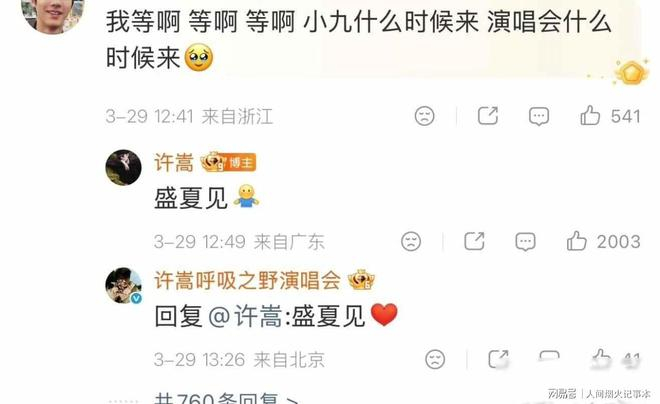Image resolution: width=660 pixels, height=404 pixels.
Task: Reply to 许嵩's 盛夏见 comment
Action: [x=525, y=242]
